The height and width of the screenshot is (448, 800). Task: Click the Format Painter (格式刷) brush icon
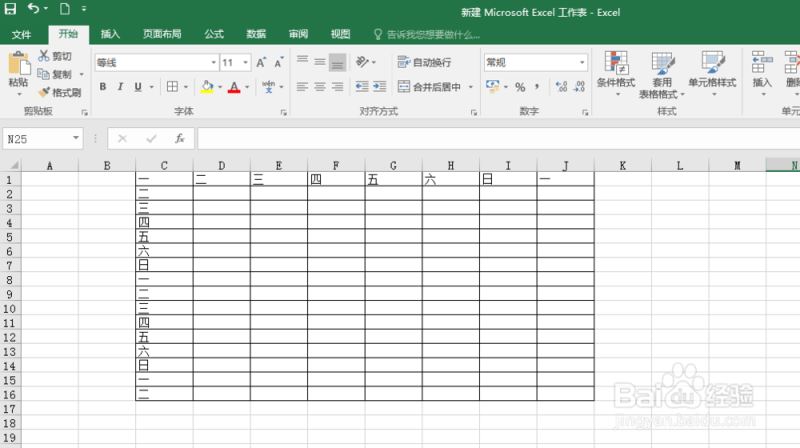point(44,92)
